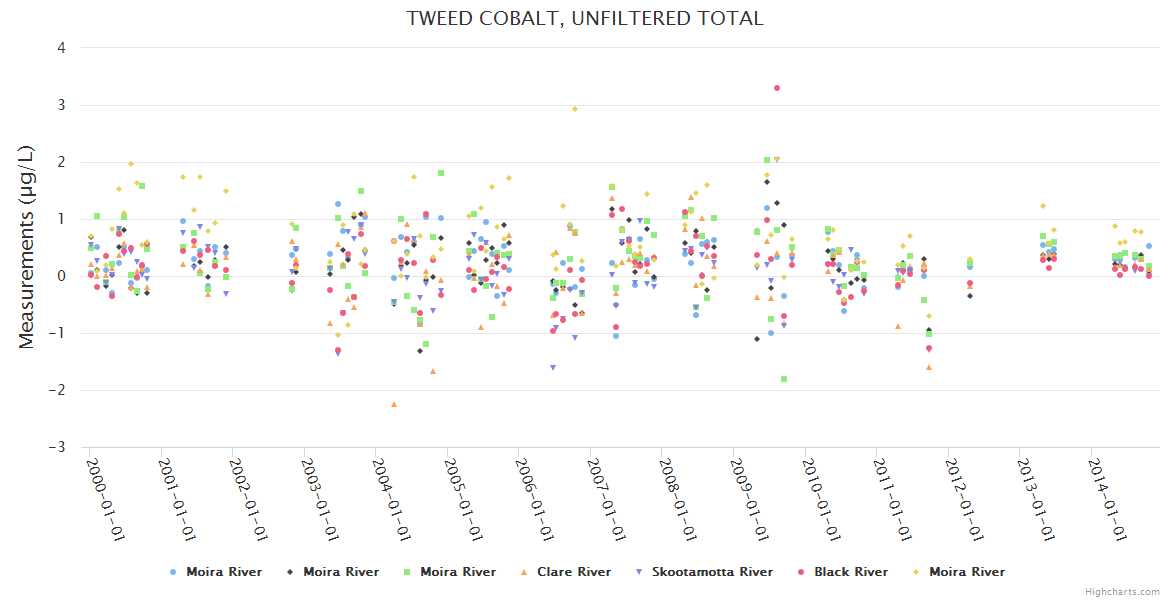Toggle the black diamond Moira River series

point(341,572)
